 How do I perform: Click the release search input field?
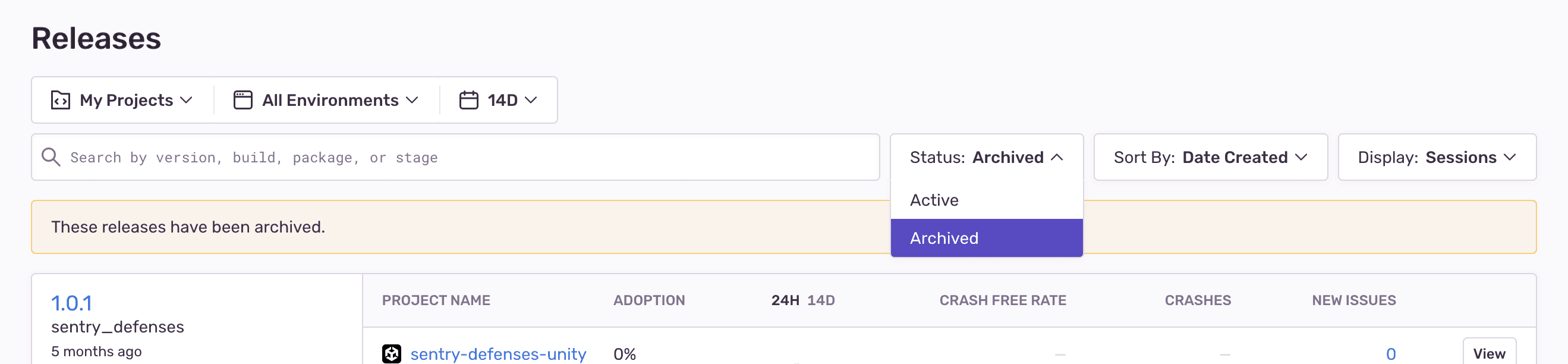(426, 157)
